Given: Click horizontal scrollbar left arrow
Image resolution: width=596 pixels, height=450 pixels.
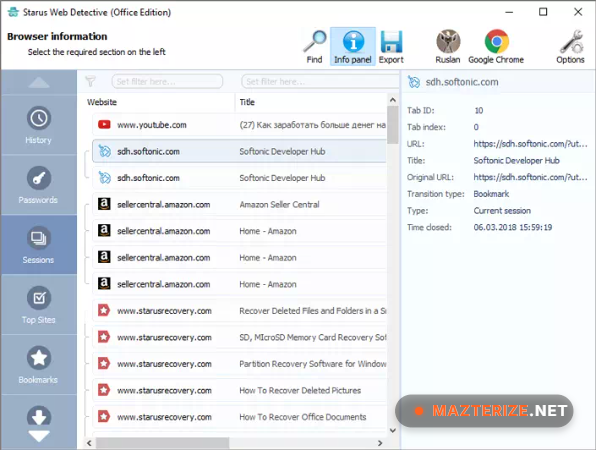Looking at the screenshot, I should [x=89, y=443].
